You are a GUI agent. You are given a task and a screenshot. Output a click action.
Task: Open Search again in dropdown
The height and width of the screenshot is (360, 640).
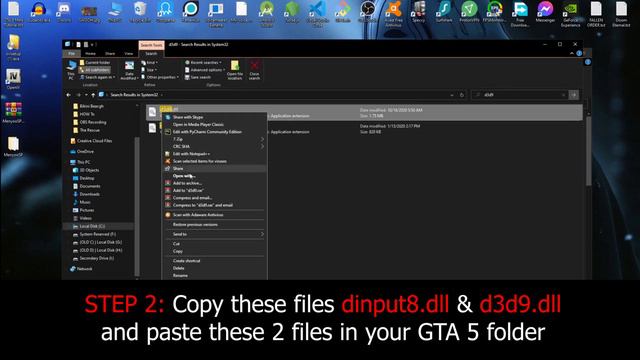click(98, 77)
